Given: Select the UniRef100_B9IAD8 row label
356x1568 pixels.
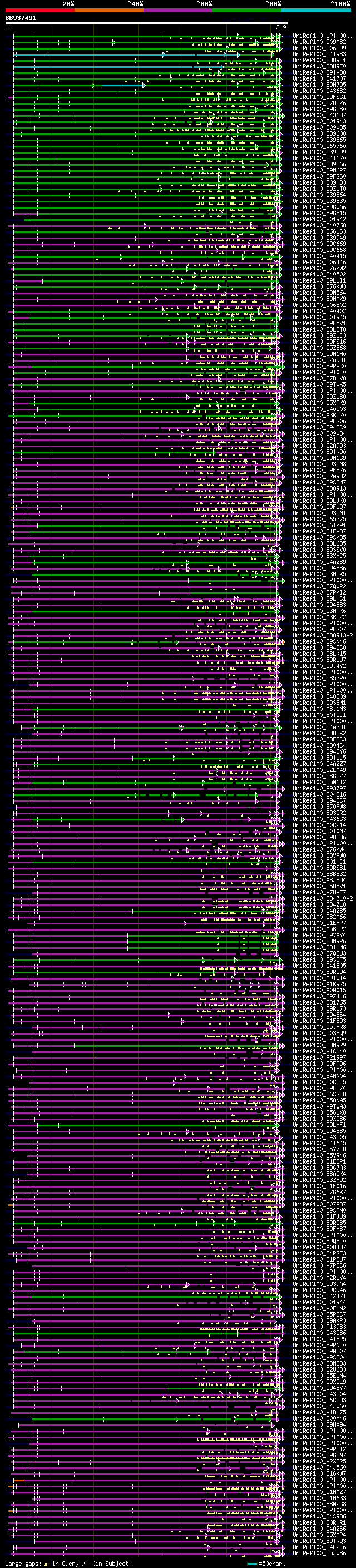Looking at the screenshot, I should 319,72.
